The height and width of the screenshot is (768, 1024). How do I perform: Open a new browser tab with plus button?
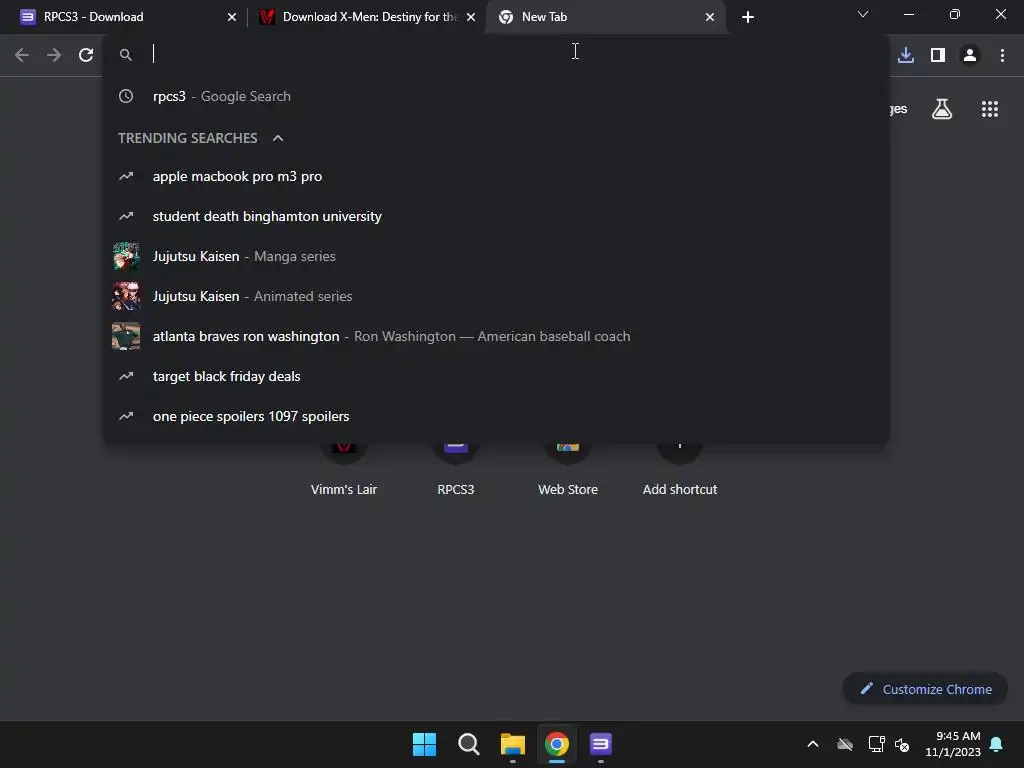[x=748, y=17]
